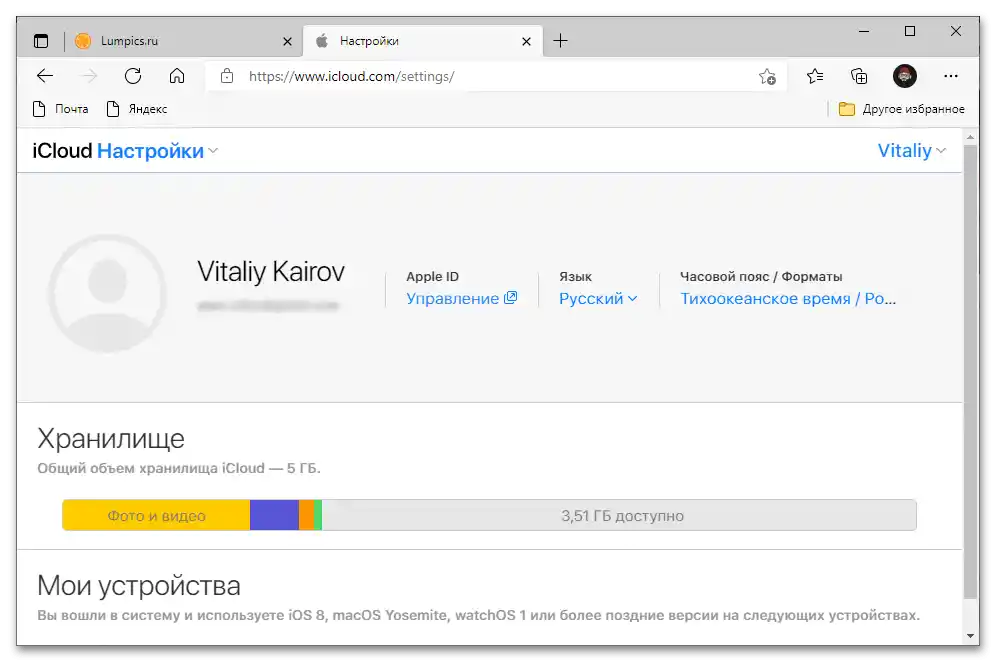This screenshot has width=996, height=662.
Task: Open the Vitaliy account menu
Action: tap(912, 151)
